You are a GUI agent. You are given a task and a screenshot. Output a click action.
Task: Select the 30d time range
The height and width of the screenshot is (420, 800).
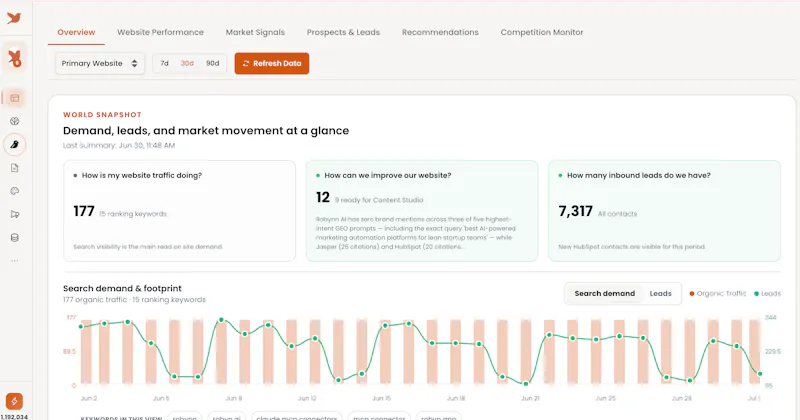click(187, 63)
